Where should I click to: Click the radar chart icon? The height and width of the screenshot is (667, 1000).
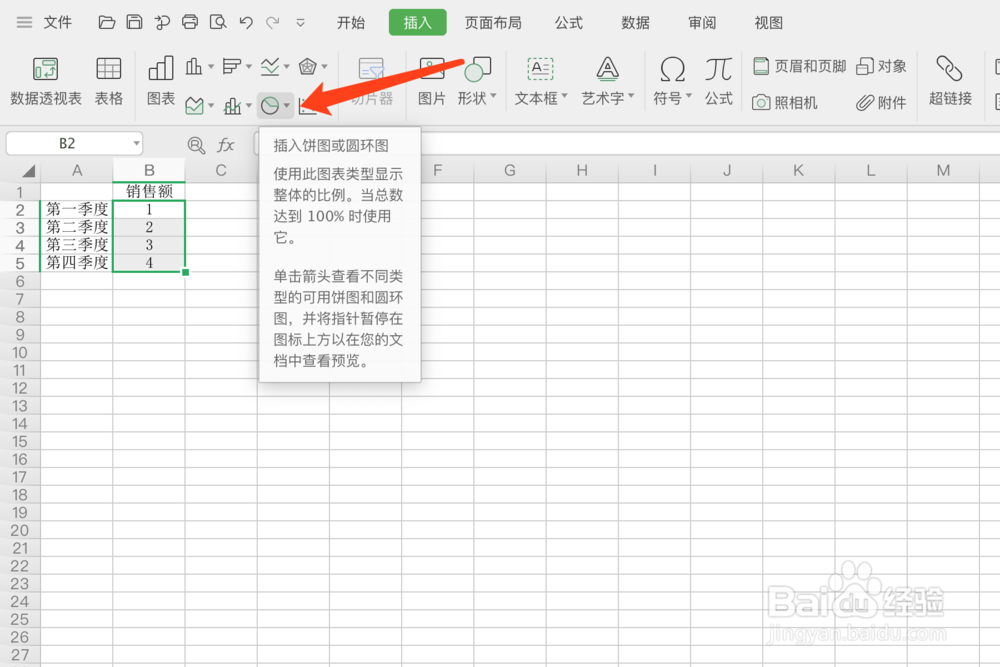(307, 66)
